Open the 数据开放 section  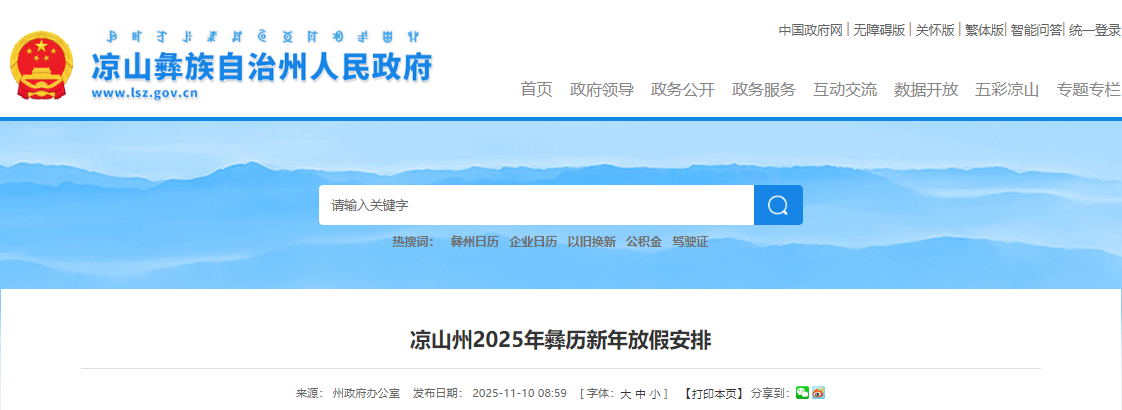pos(925,90)
